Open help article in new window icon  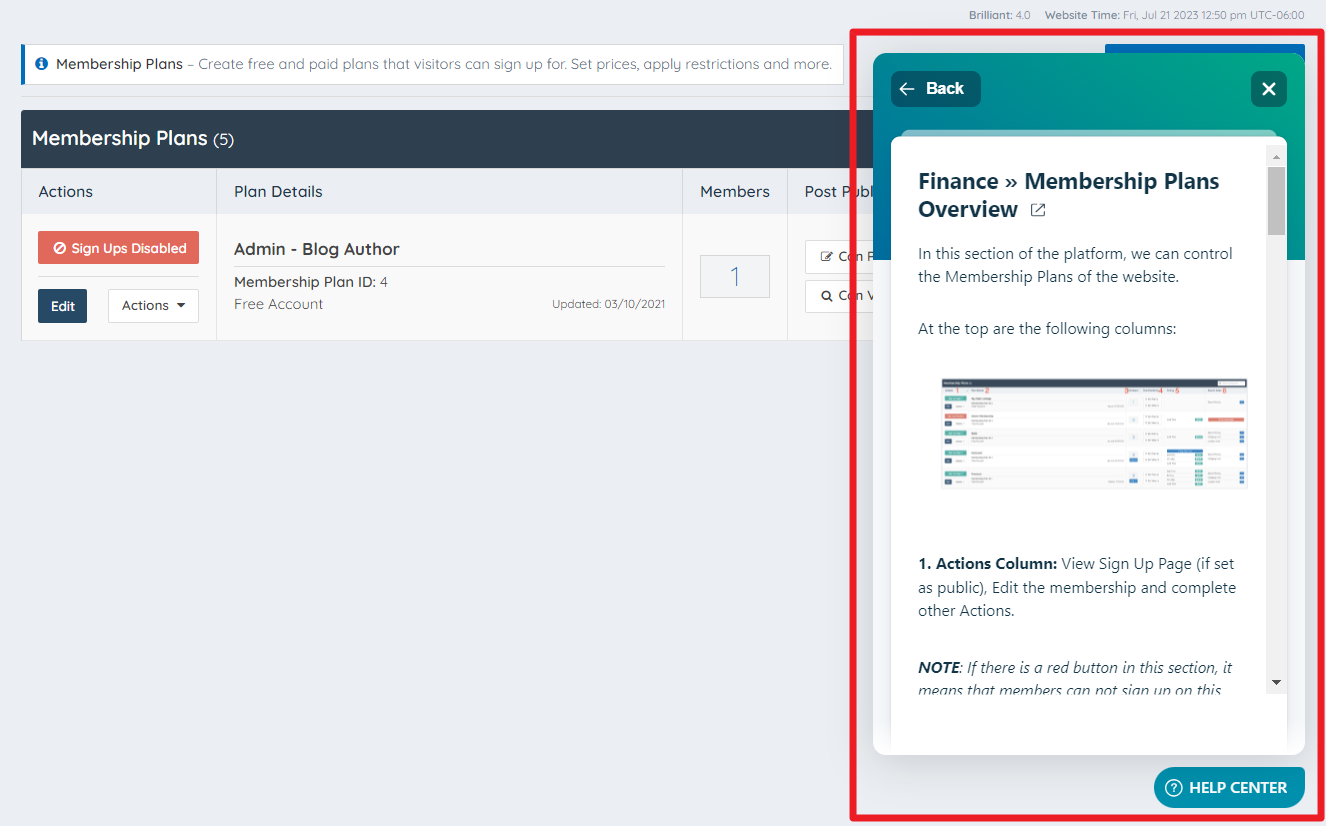click(1038, 210)
